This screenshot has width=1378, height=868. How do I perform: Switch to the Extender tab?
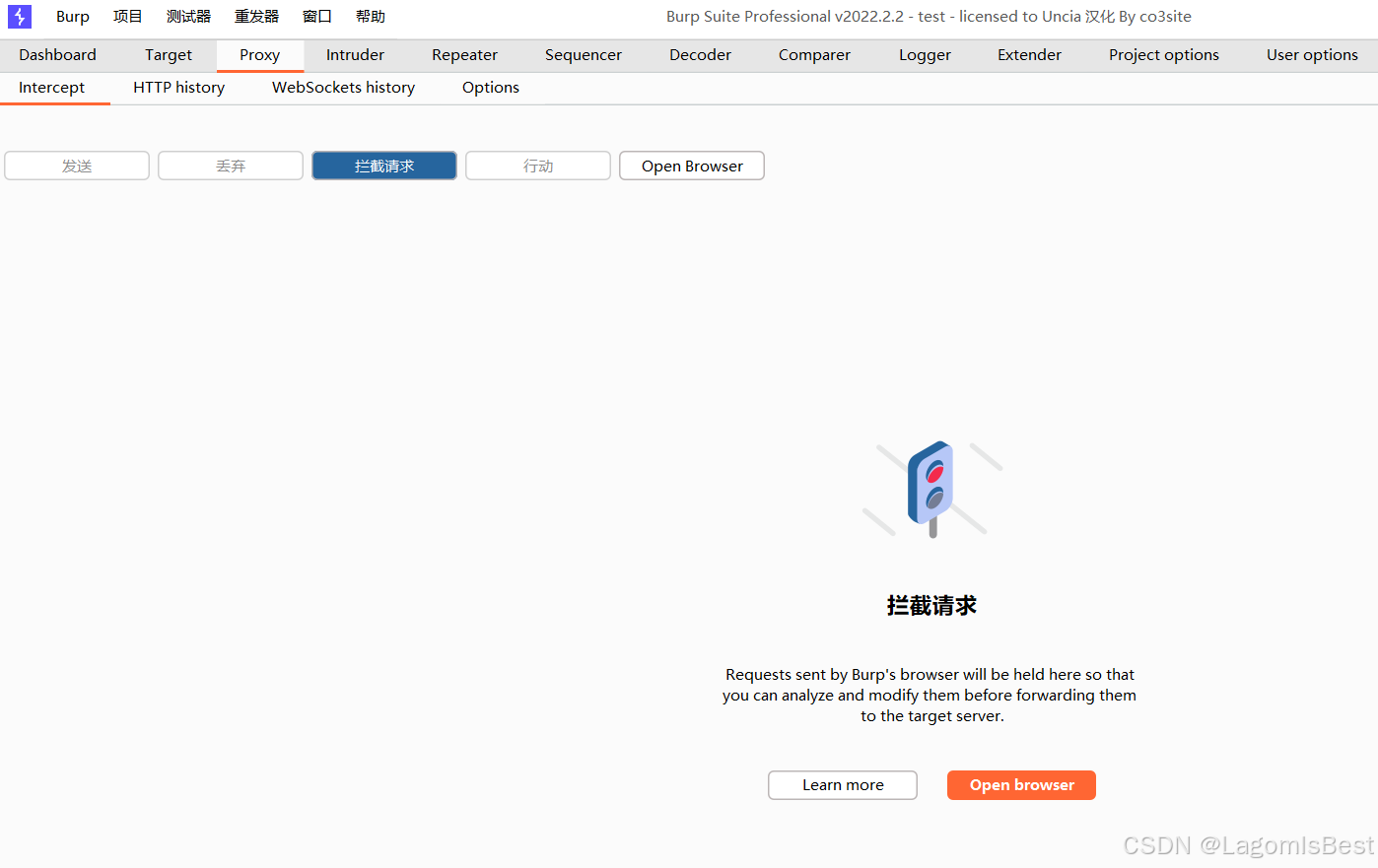(1029, 55)
